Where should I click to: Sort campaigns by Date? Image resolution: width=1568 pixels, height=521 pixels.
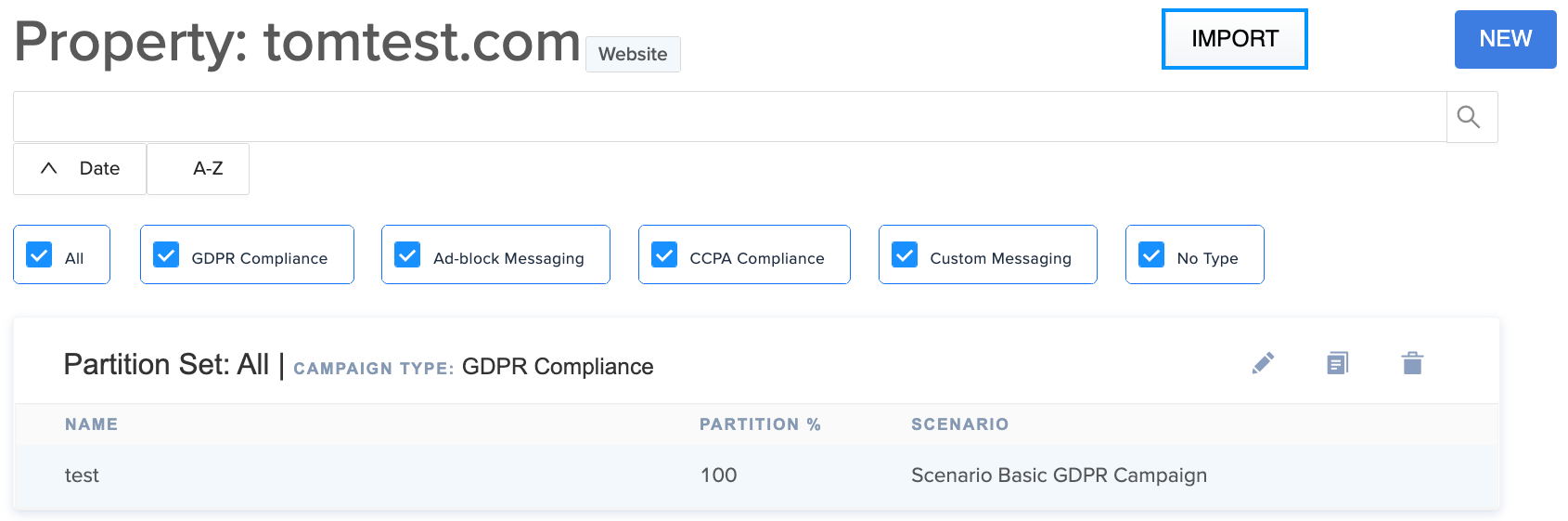[80, 169]
